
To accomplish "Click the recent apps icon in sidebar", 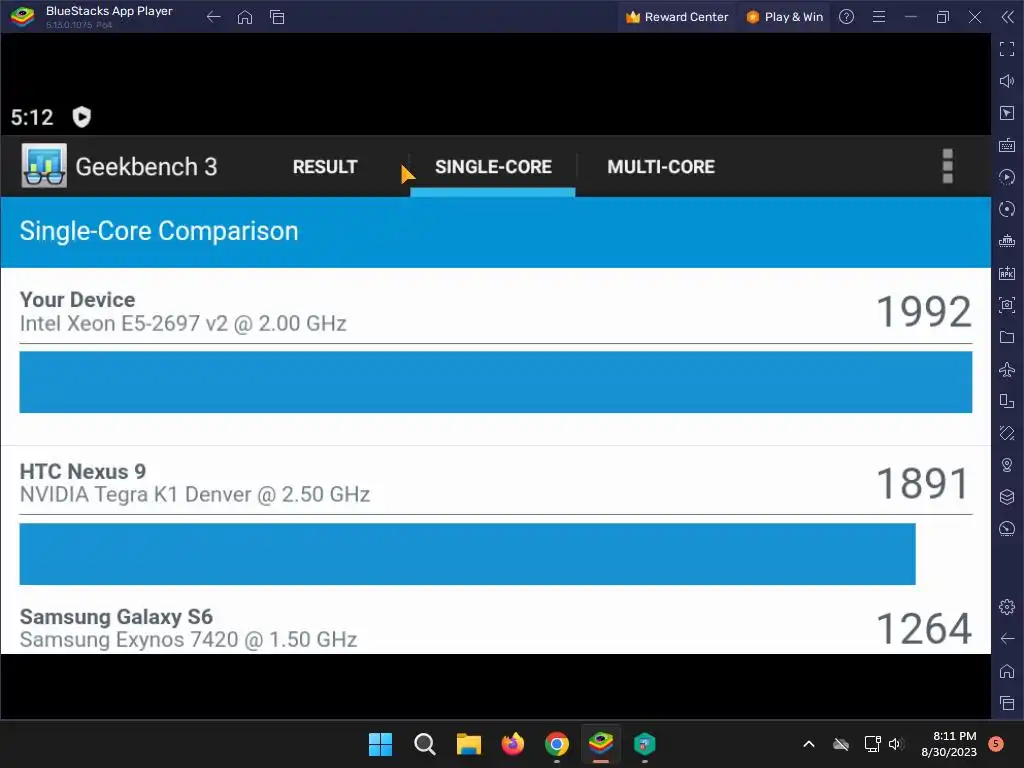I will 1006,703.
